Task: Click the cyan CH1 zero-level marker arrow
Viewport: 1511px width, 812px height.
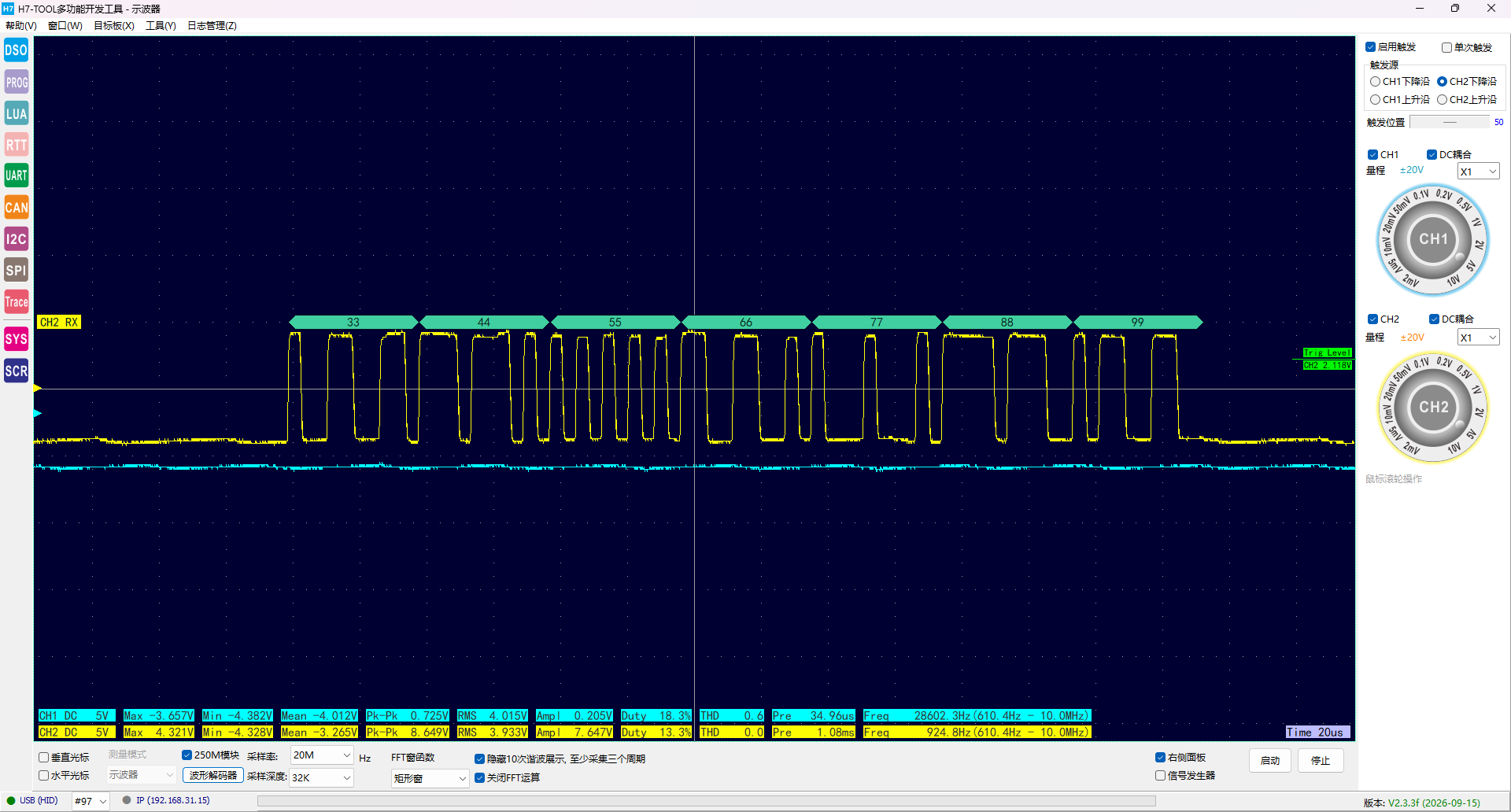Action: coord(37,413)
